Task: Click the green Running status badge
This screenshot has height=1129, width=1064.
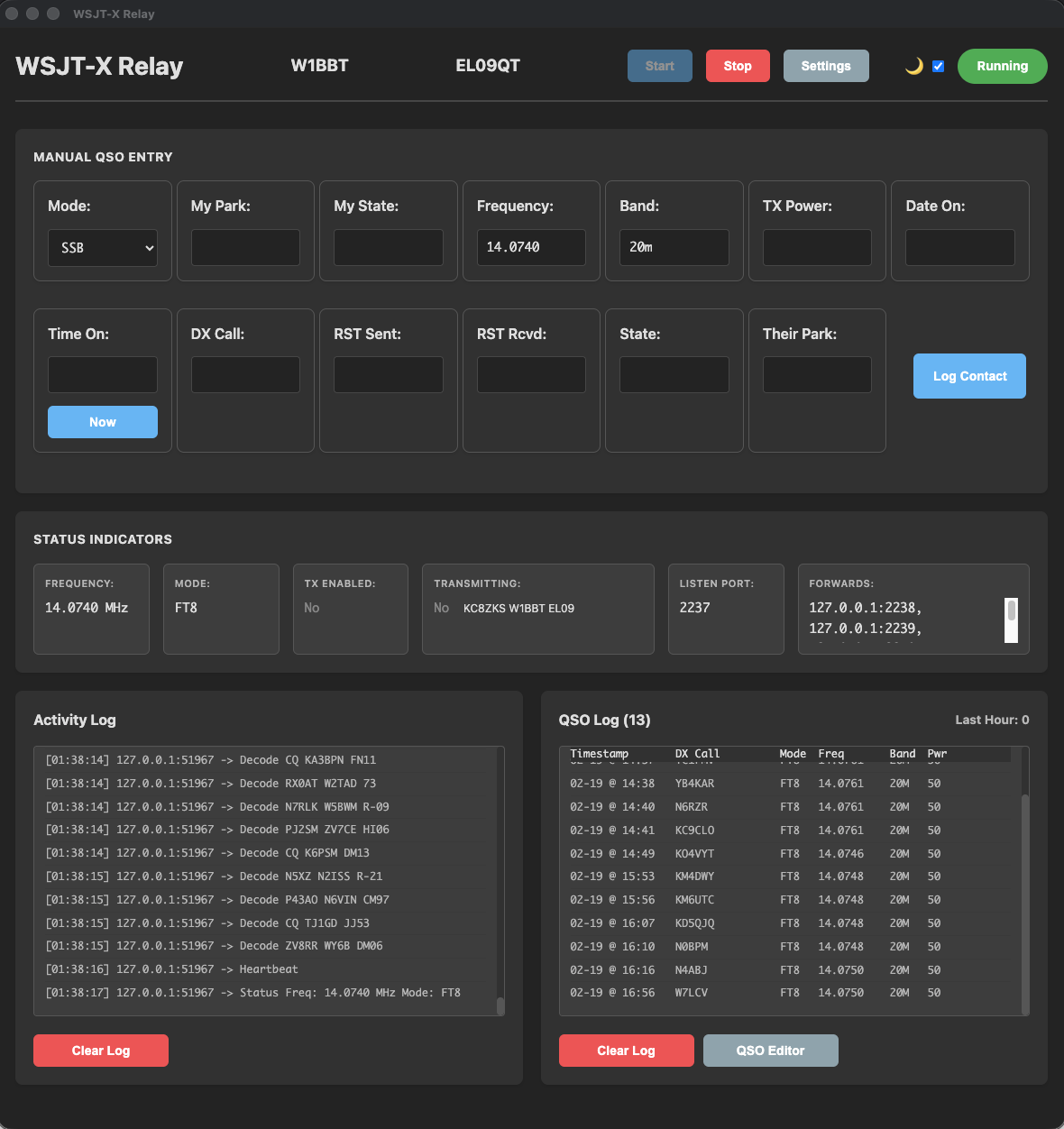Action: tap(1002, 66)
